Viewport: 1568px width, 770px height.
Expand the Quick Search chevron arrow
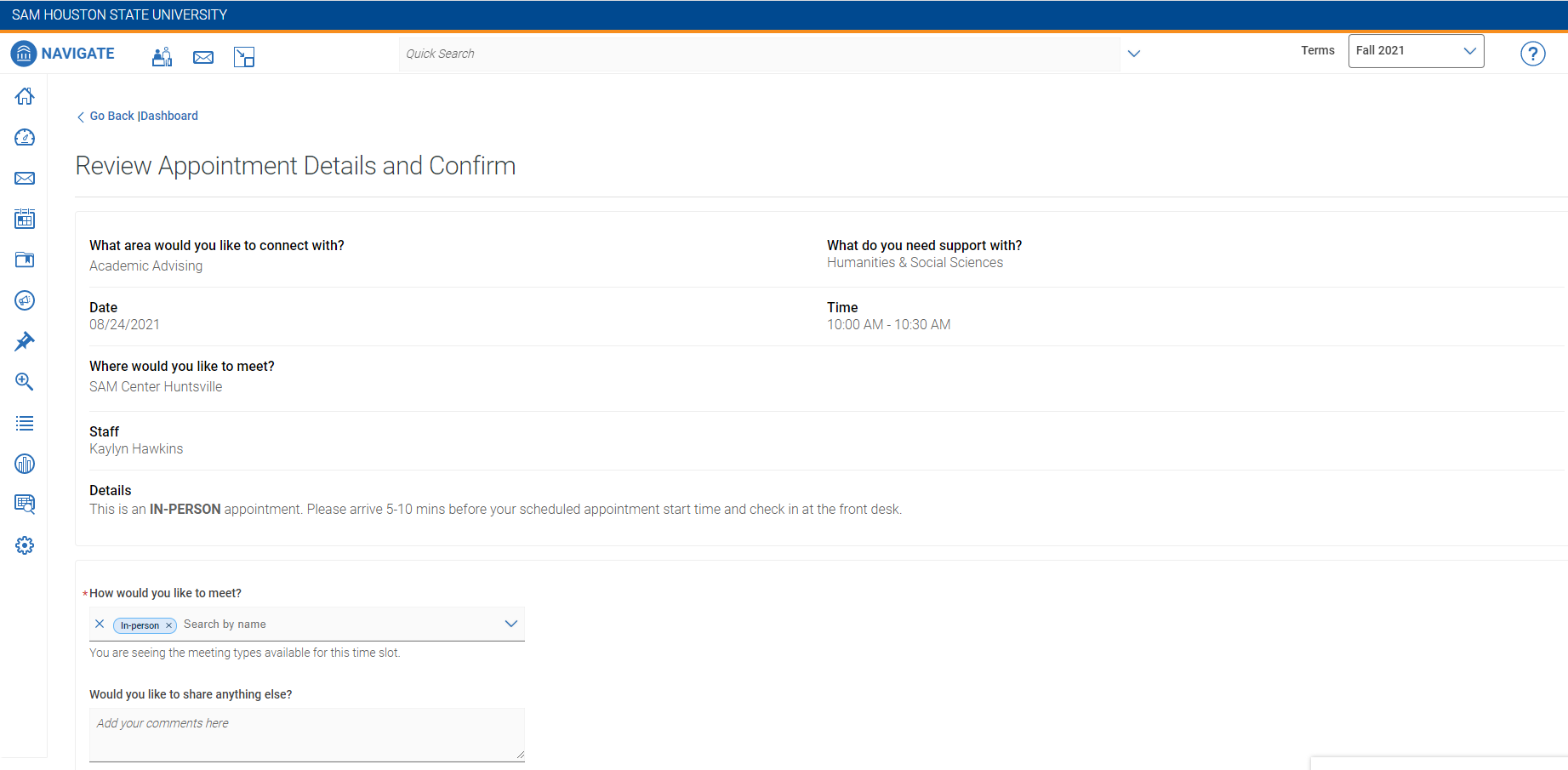tap(1133, 54)
